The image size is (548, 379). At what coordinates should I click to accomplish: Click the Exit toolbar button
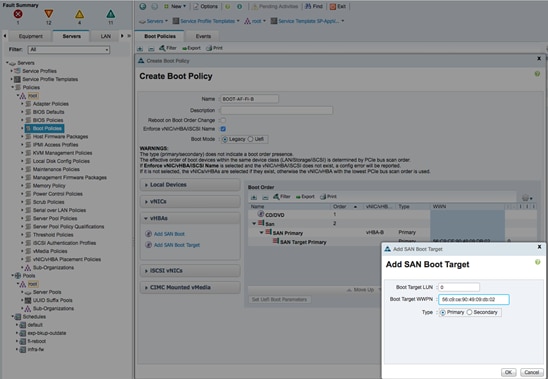pyautogui.click(x=338, y=6)
